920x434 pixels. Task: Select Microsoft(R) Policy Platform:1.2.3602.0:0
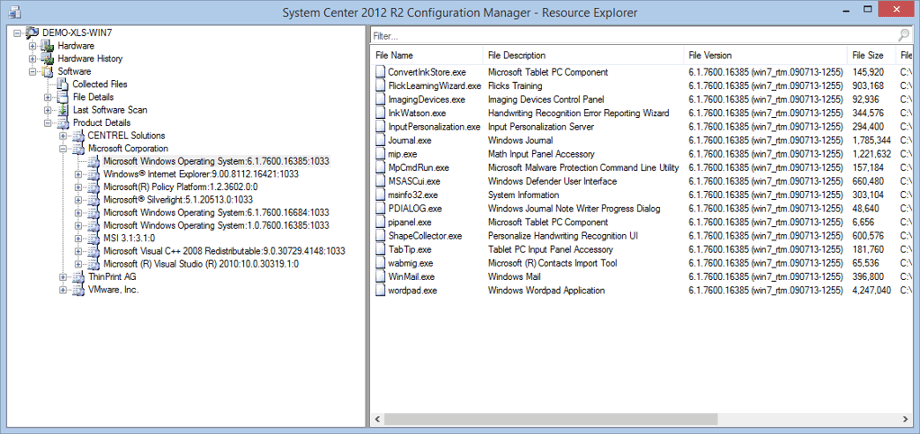pos(180,187)
